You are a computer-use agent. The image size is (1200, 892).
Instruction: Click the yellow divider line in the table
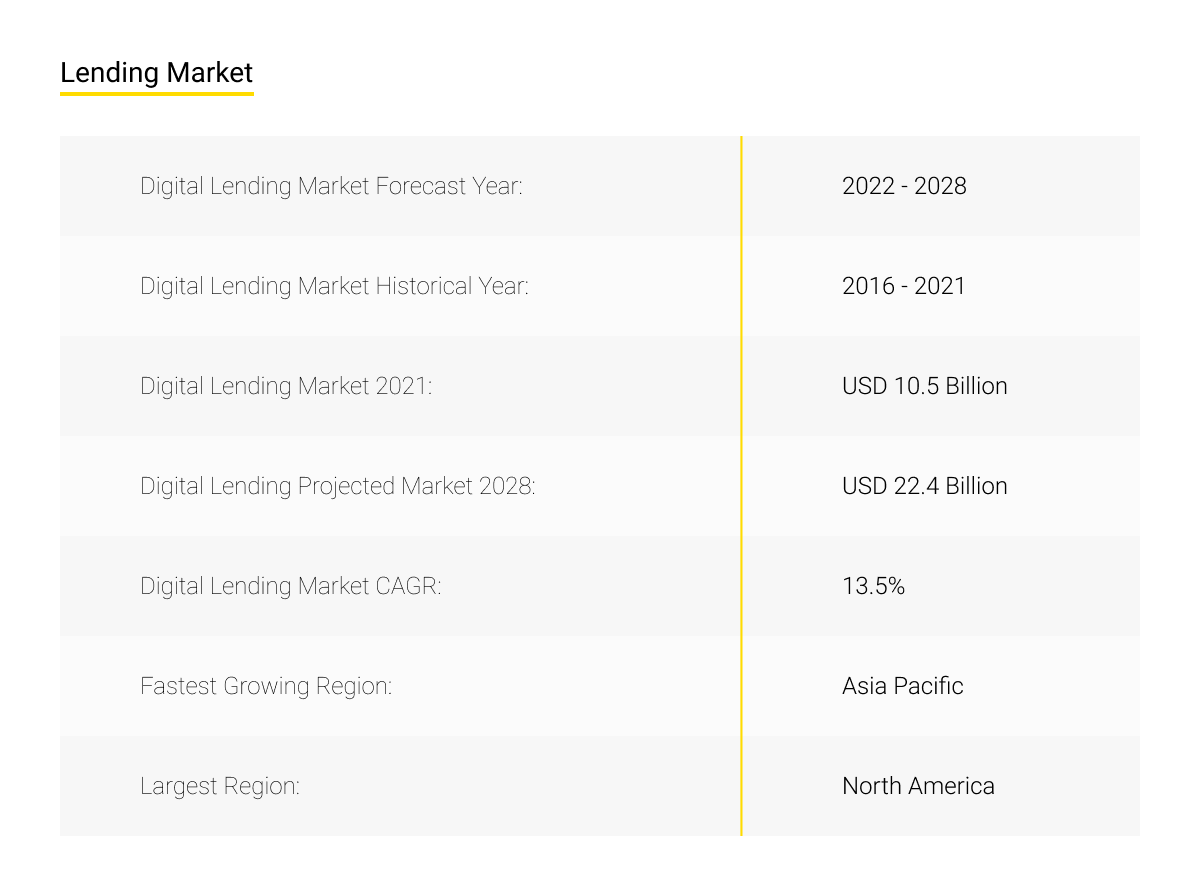point(742,486)
